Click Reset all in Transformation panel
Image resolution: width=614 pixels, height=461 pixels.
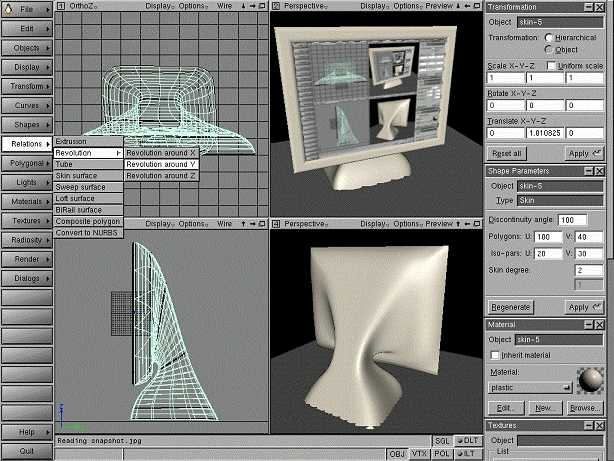[507, 153]
